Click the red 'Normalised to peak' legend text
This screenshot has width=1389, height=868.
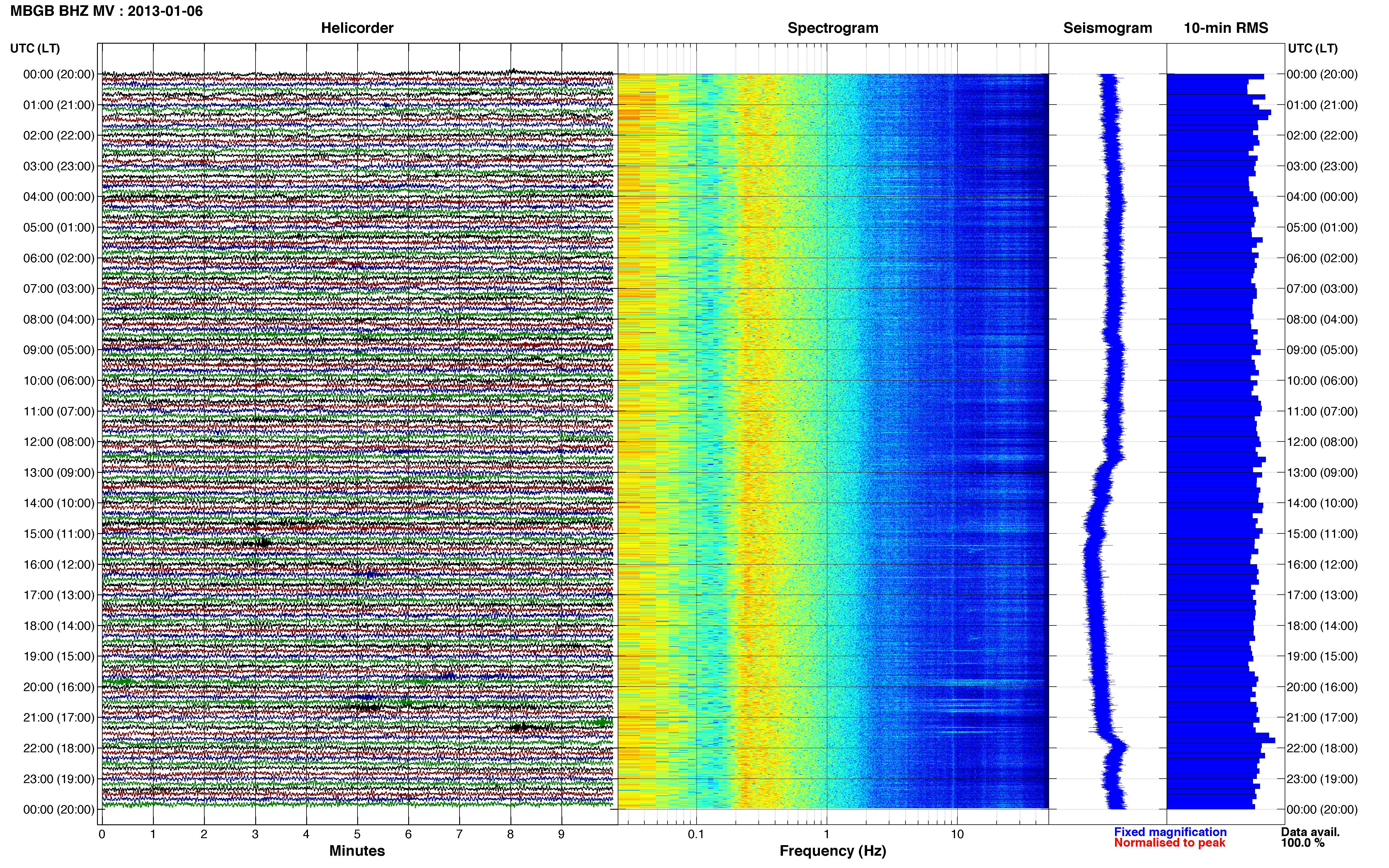pos(1170,843)
